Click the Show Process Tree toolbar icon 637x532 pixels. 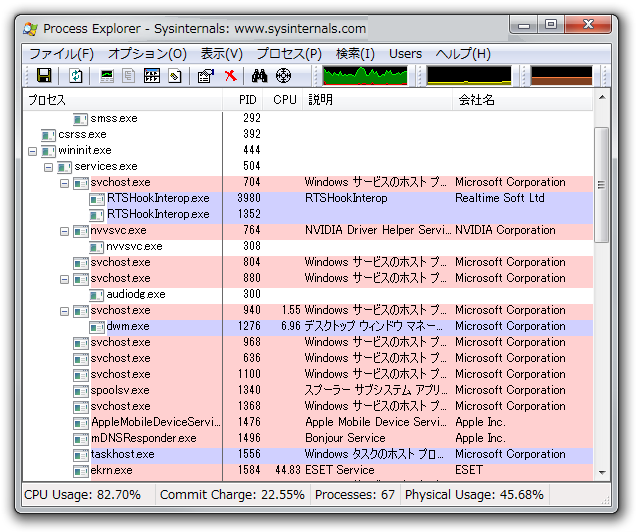pyautogui.click(x=129, y=76)
